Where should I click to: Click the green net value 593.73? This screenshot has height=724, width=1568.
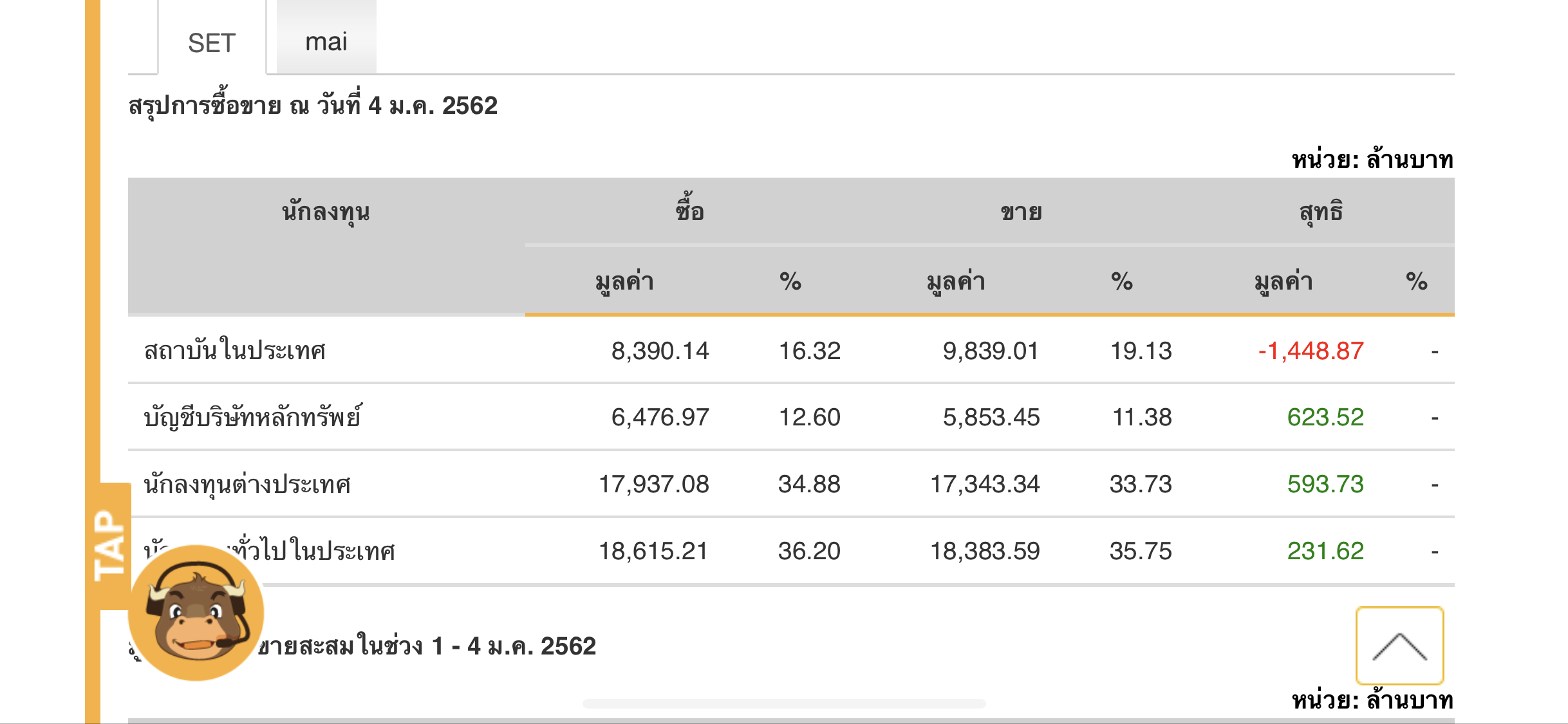point(1325,484)
